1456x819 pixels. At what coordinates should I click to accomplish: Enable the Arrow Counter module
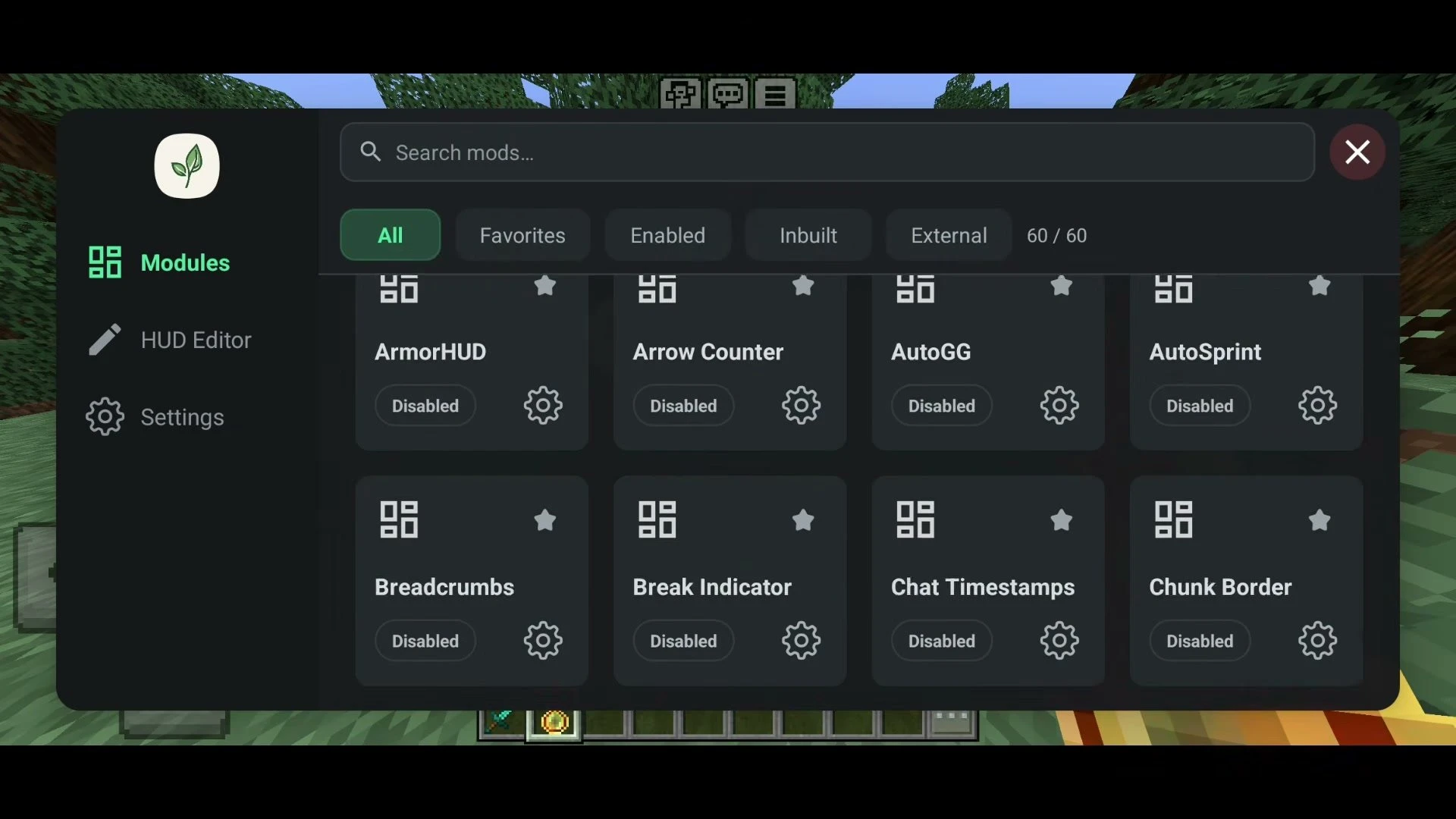(683, 406)
